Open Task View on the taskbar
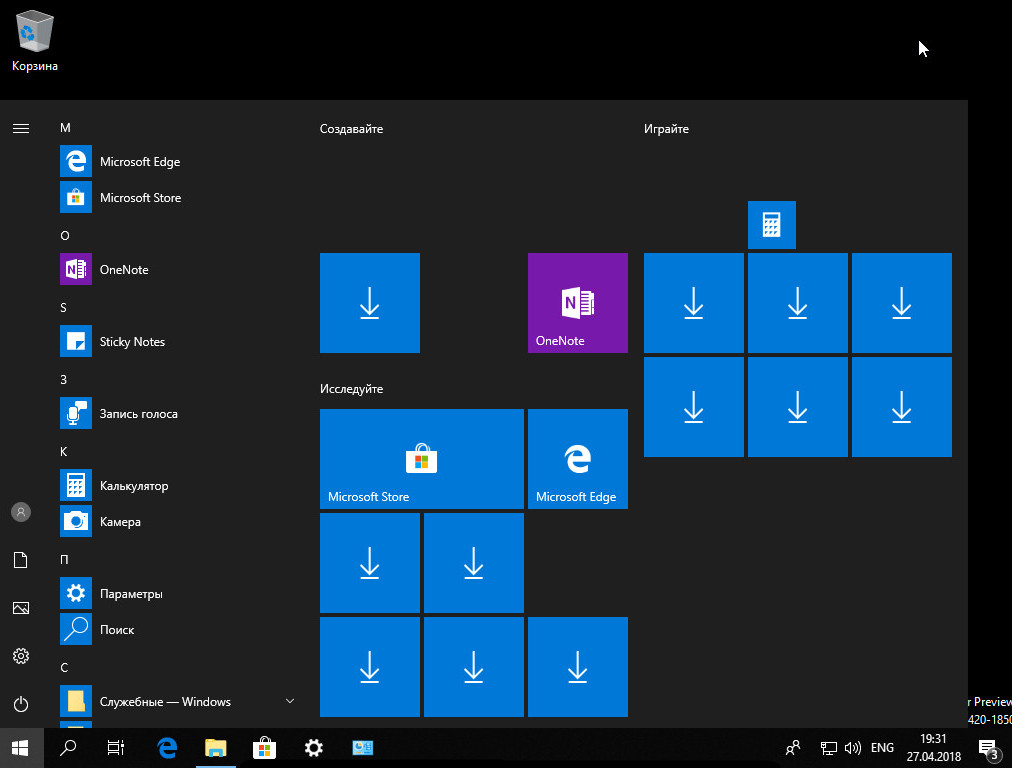Viewport: 1012px width, 768px height. [x=116, y=748]
